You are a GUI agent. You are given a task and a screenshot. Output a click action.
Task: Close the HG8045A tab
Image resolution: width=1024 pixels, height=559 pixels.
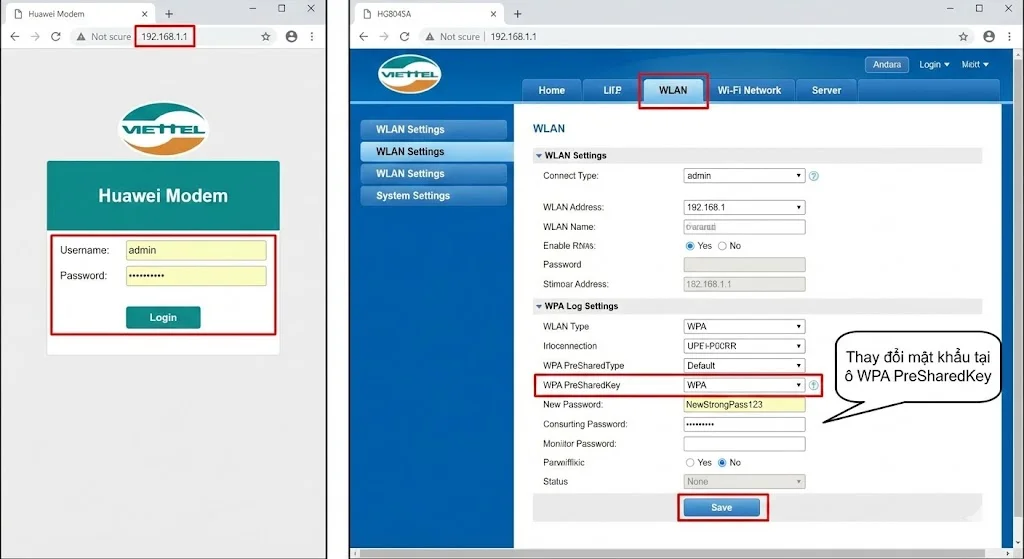click(494, 14)
